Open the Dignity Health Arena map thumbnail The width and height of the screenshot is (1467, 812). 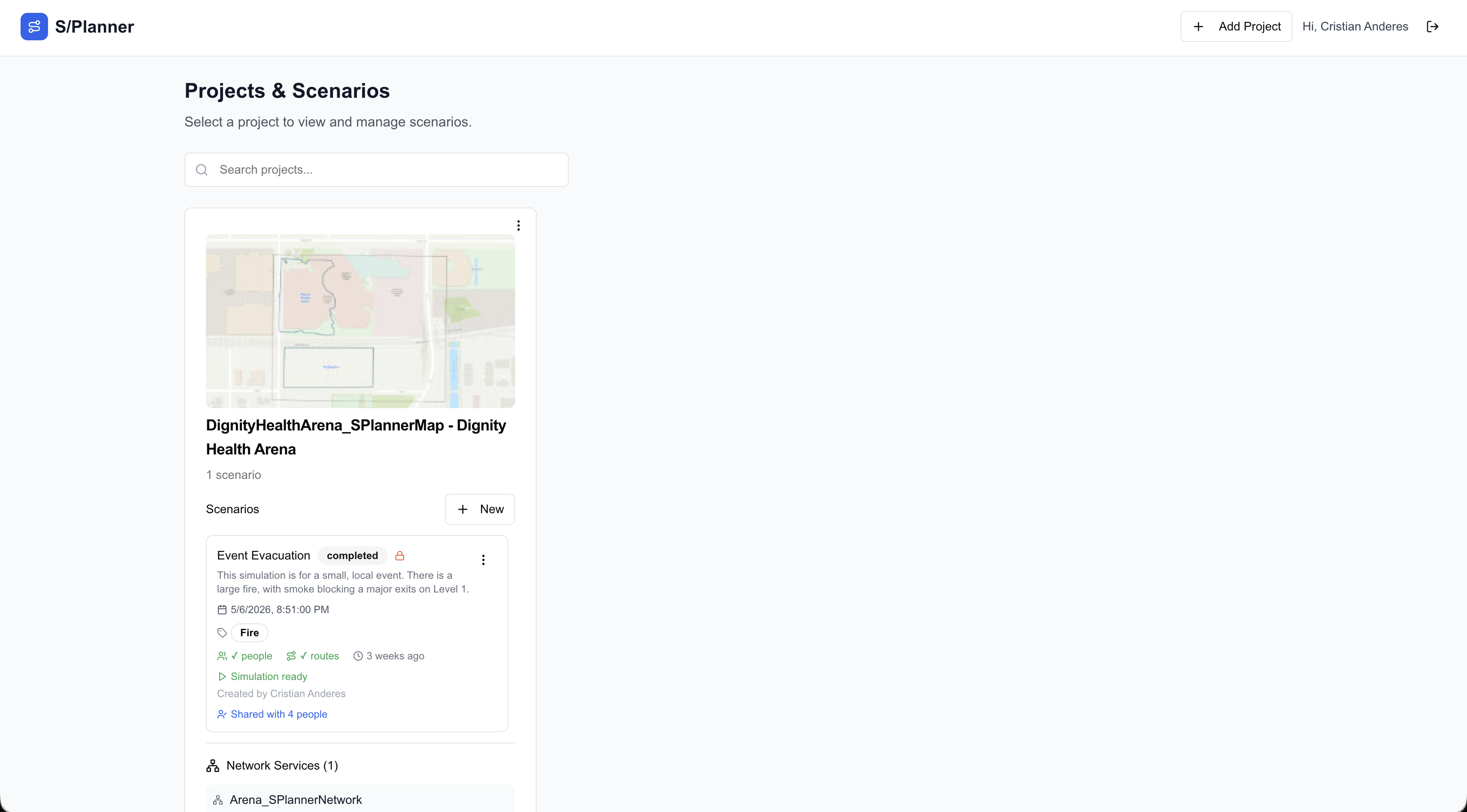click(x=360, y=321)
